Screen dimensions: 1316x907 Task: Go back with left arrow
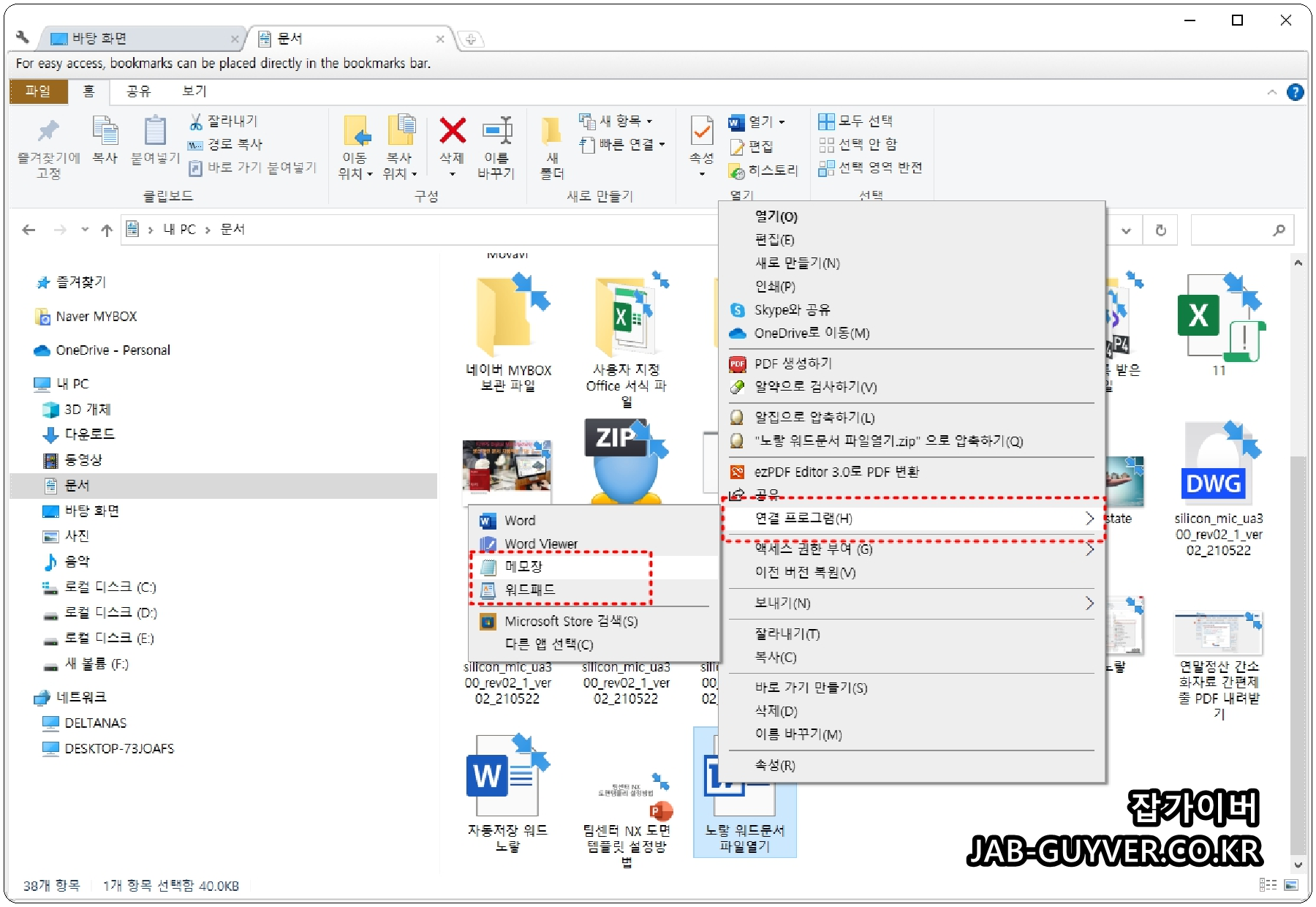tap(29, 230)
